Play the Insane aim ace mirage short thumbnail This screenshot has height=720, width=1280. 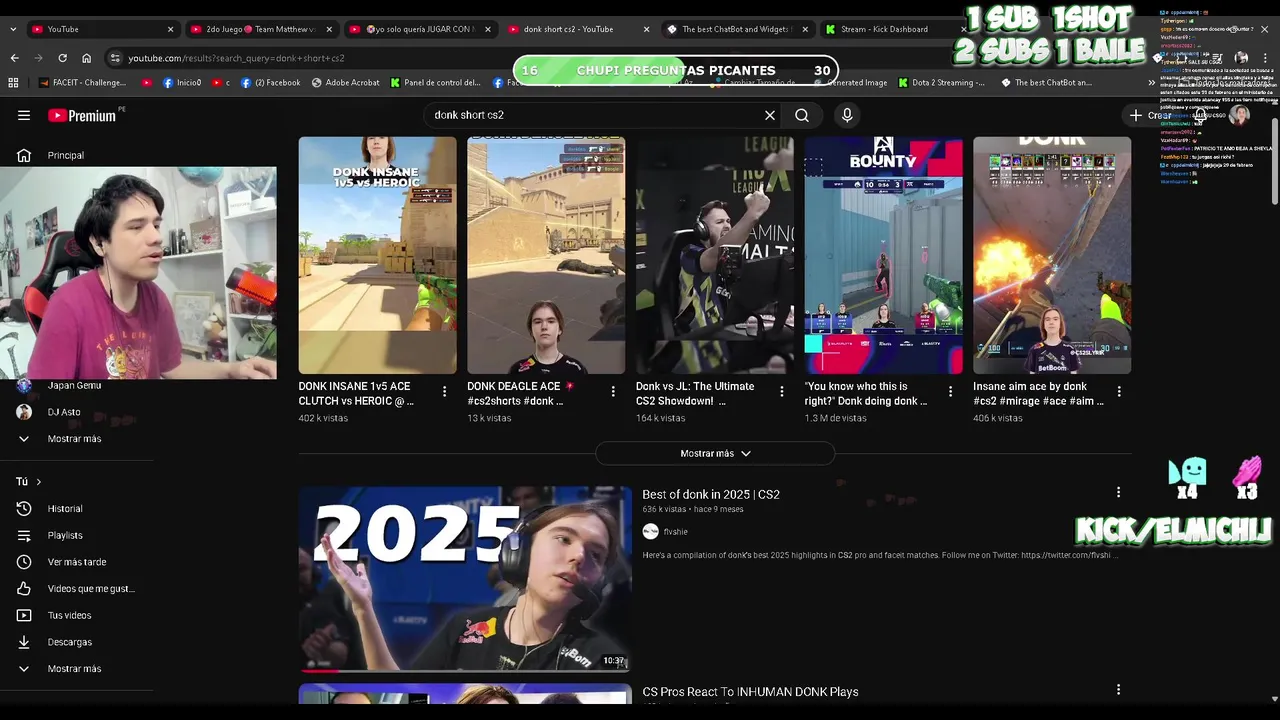tap(1052, 255)
